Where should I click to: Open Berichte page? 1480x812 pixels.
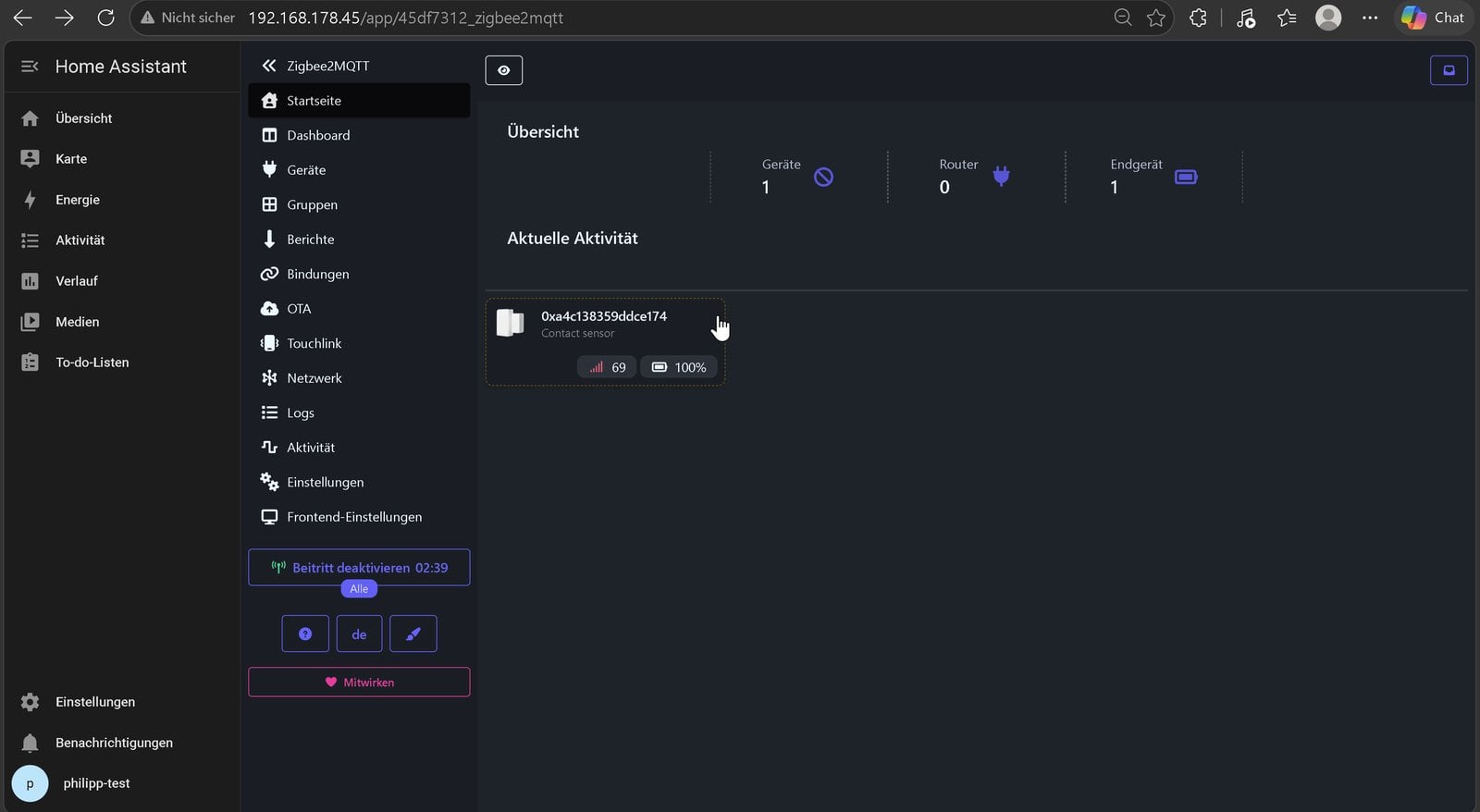pyautogui.click(x=359, y=240)
